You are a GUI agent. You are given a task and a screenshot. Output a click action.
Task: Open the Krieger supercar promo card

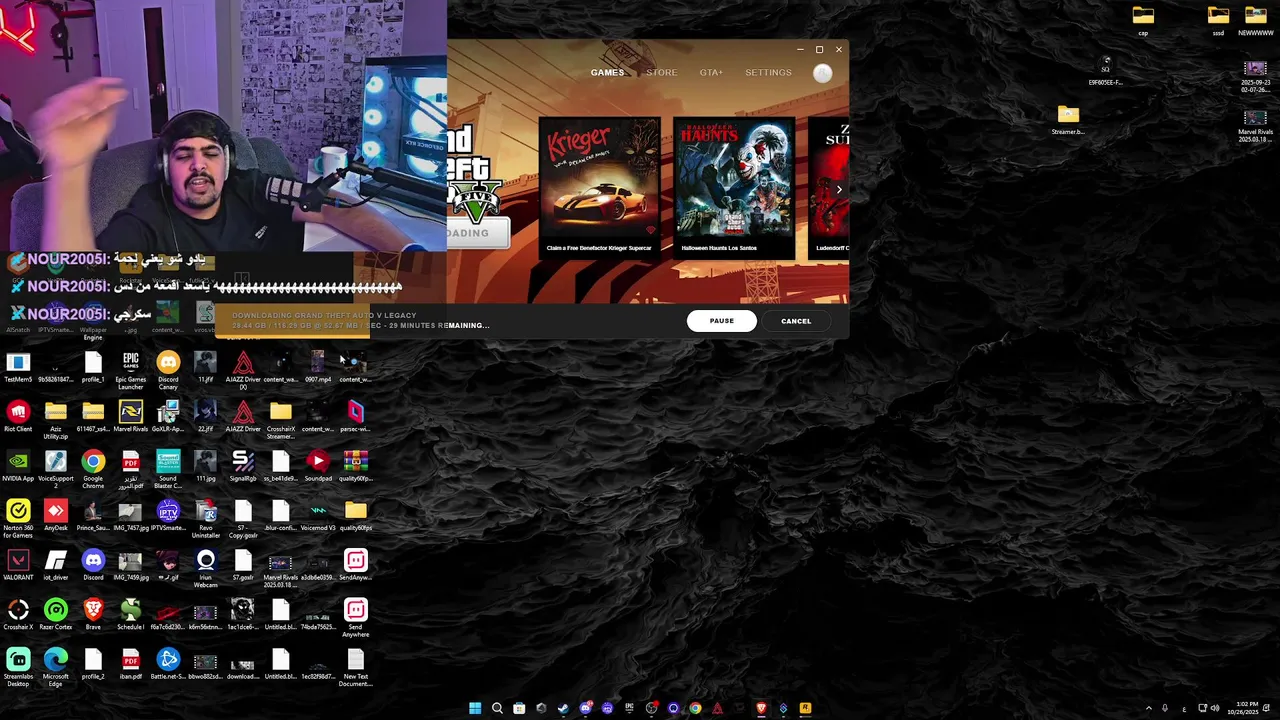tap(599, 187)
